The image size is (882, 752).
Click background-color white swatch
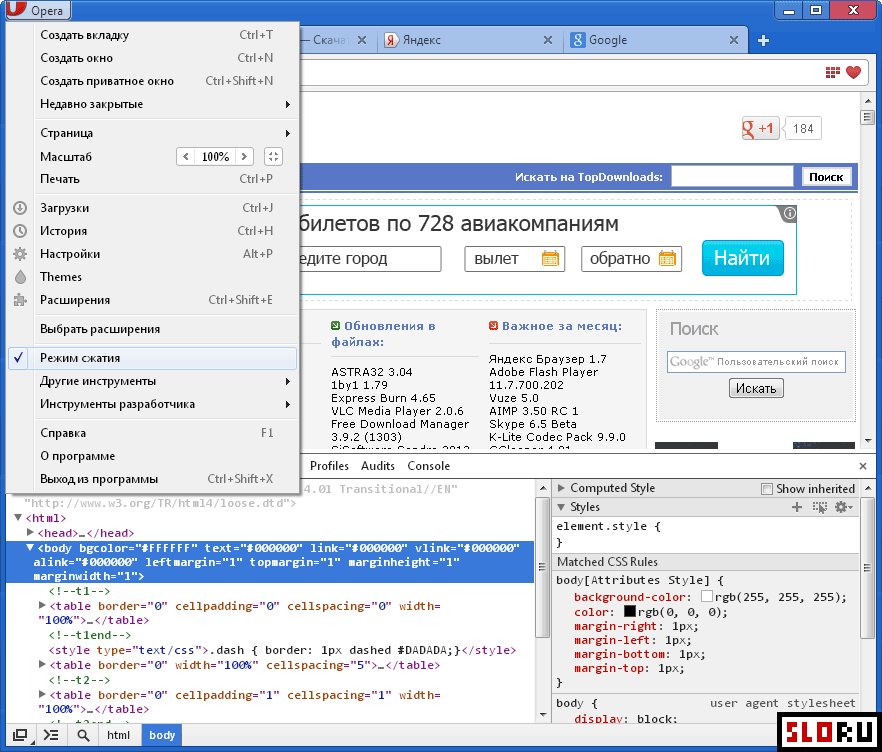pos(707,596)
